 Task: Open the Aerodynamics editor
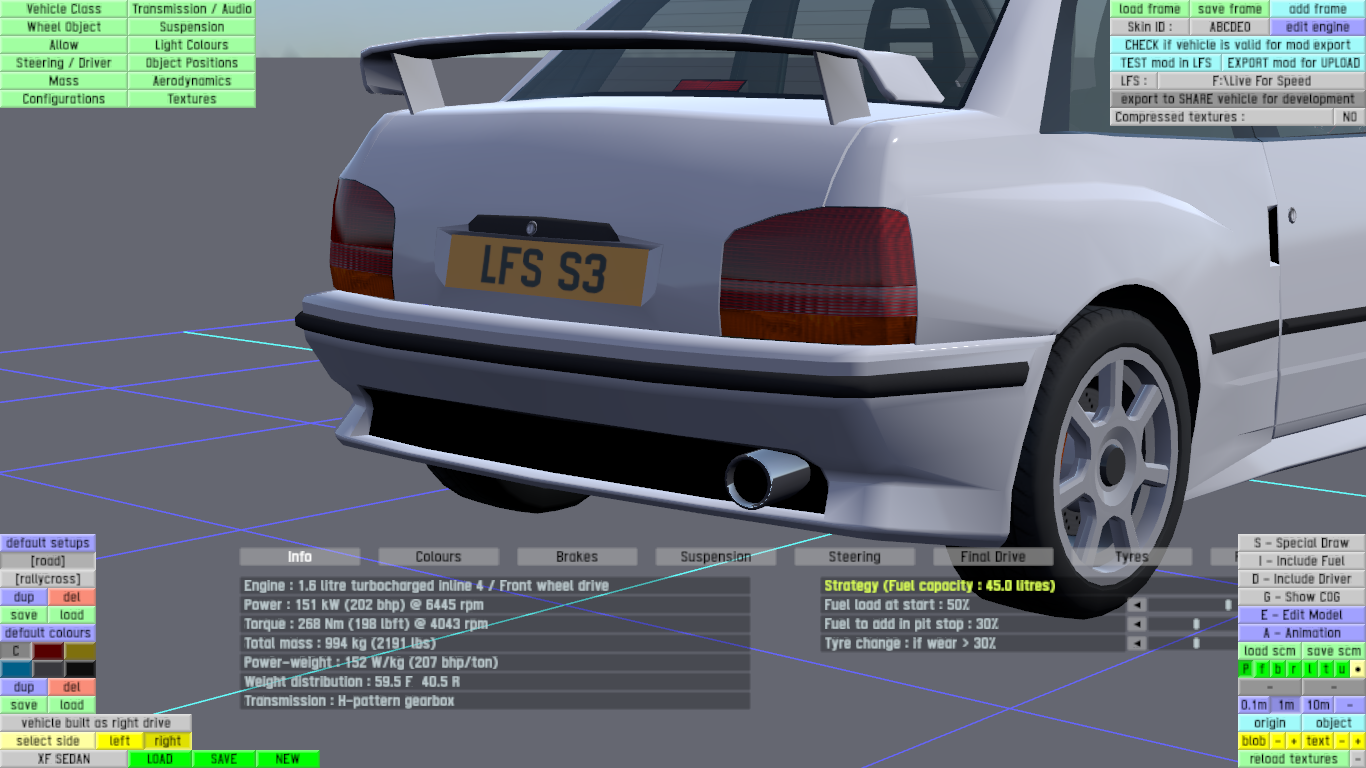pyautogui.click(x=192, y=81)
